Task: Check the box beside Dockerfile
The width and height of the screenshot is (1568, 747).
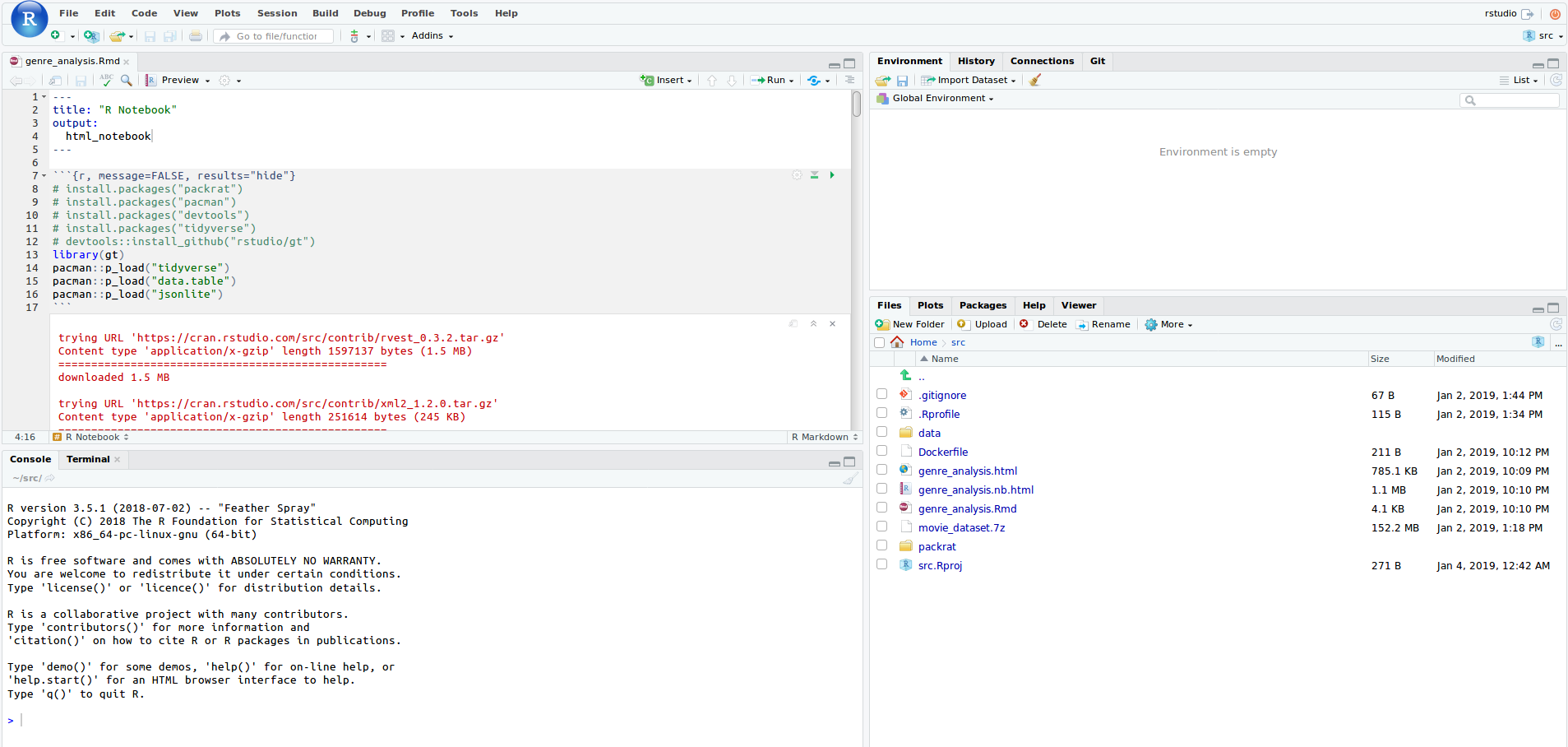Action: (881, 451)
